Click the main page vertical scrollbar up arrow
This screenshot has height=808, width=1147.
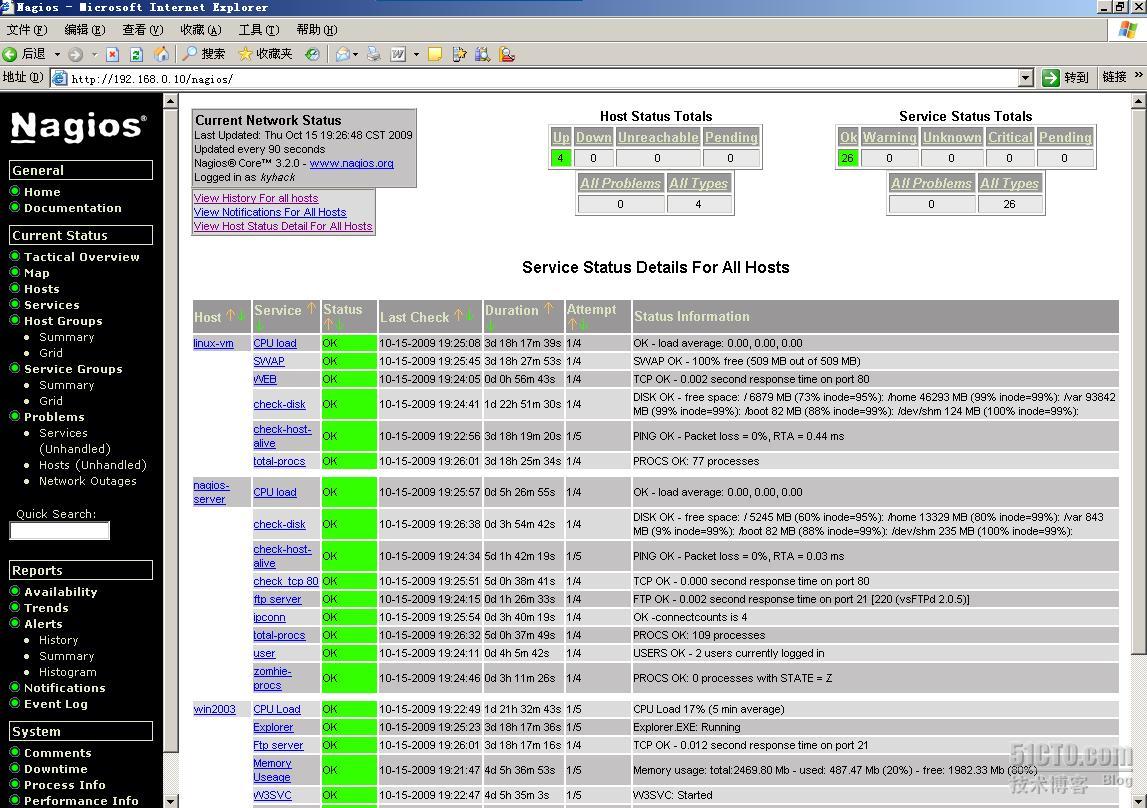tap(1138, 101)
